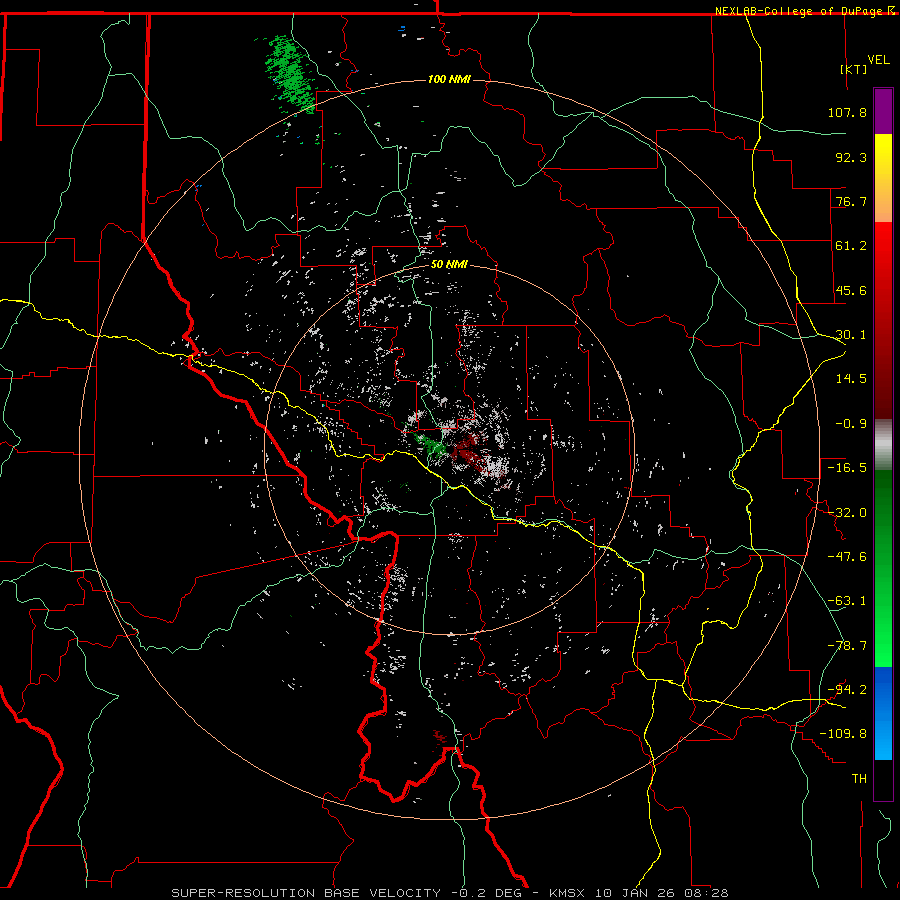Select the -109.8 velocity scale value
The width and height of the screenshot is (900, 900).
(x=843, y=734)
